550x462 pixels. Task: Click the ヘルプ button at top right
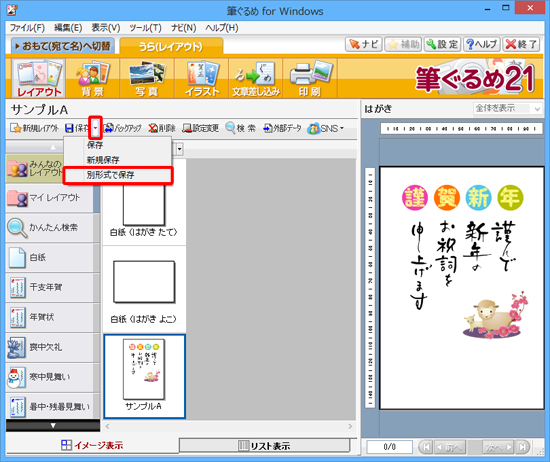(482, 45)
